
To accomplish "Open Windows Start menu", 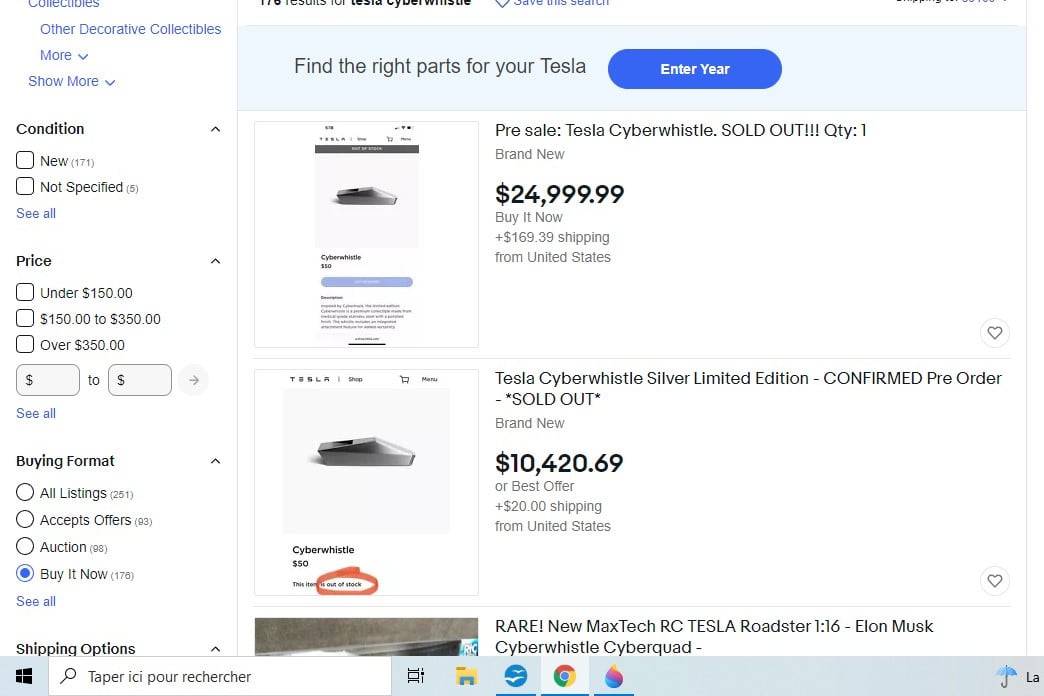I will [x=24, y=677].
